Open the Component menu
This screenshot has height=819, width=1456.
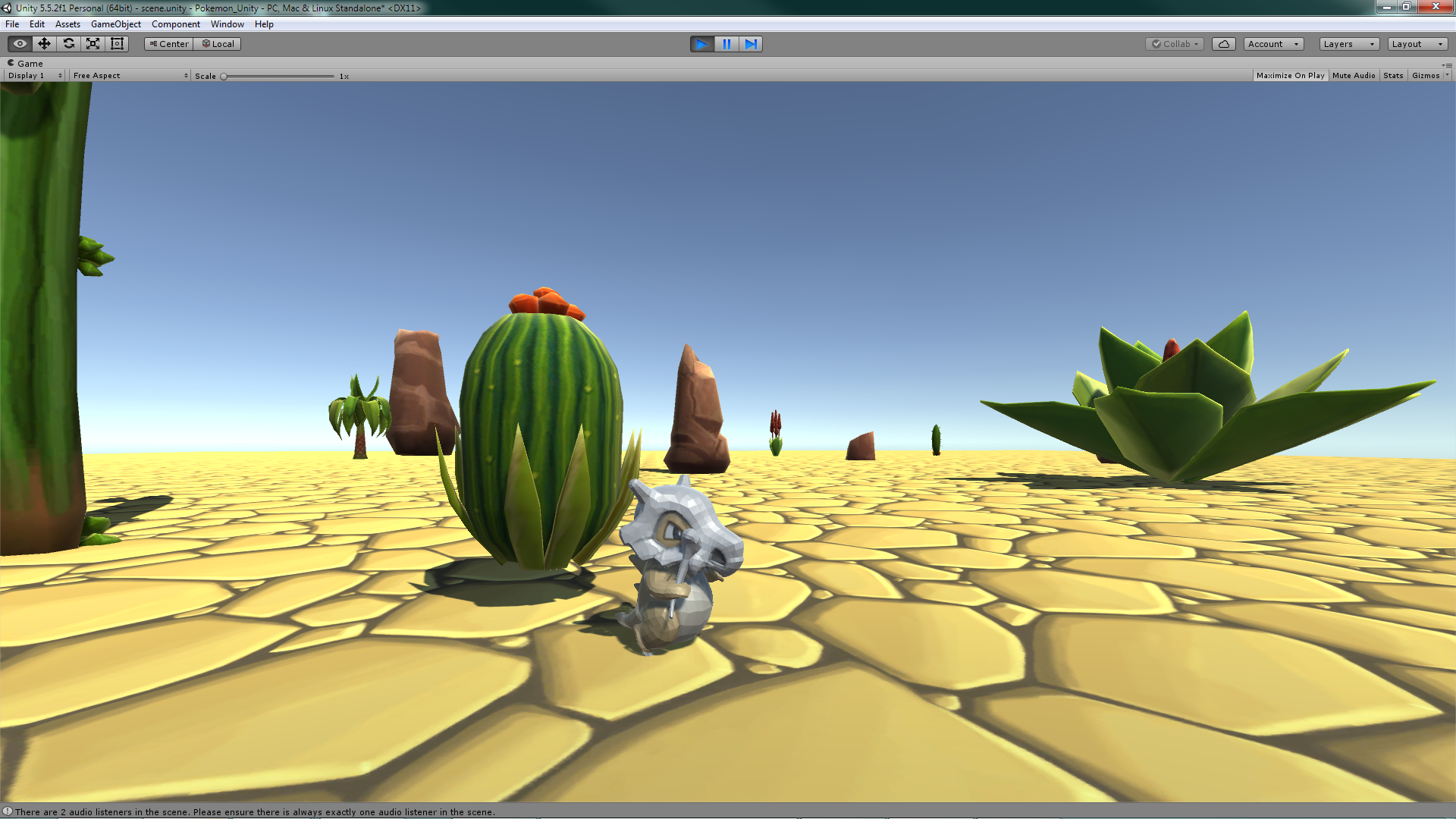point(175,24)
